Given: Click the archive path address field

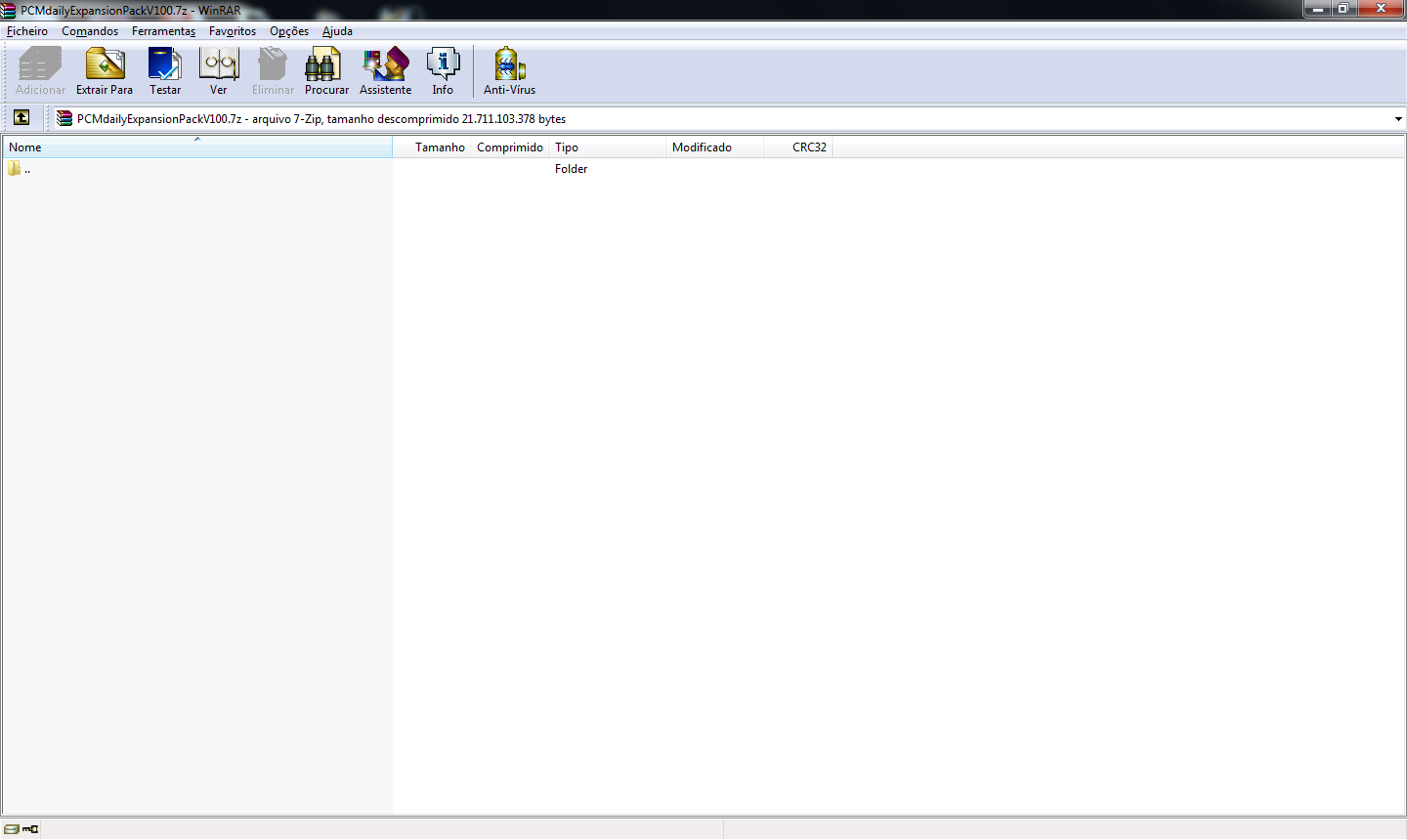Looking at the screenshot, I should pyautogui.click(x=684, y=119).
